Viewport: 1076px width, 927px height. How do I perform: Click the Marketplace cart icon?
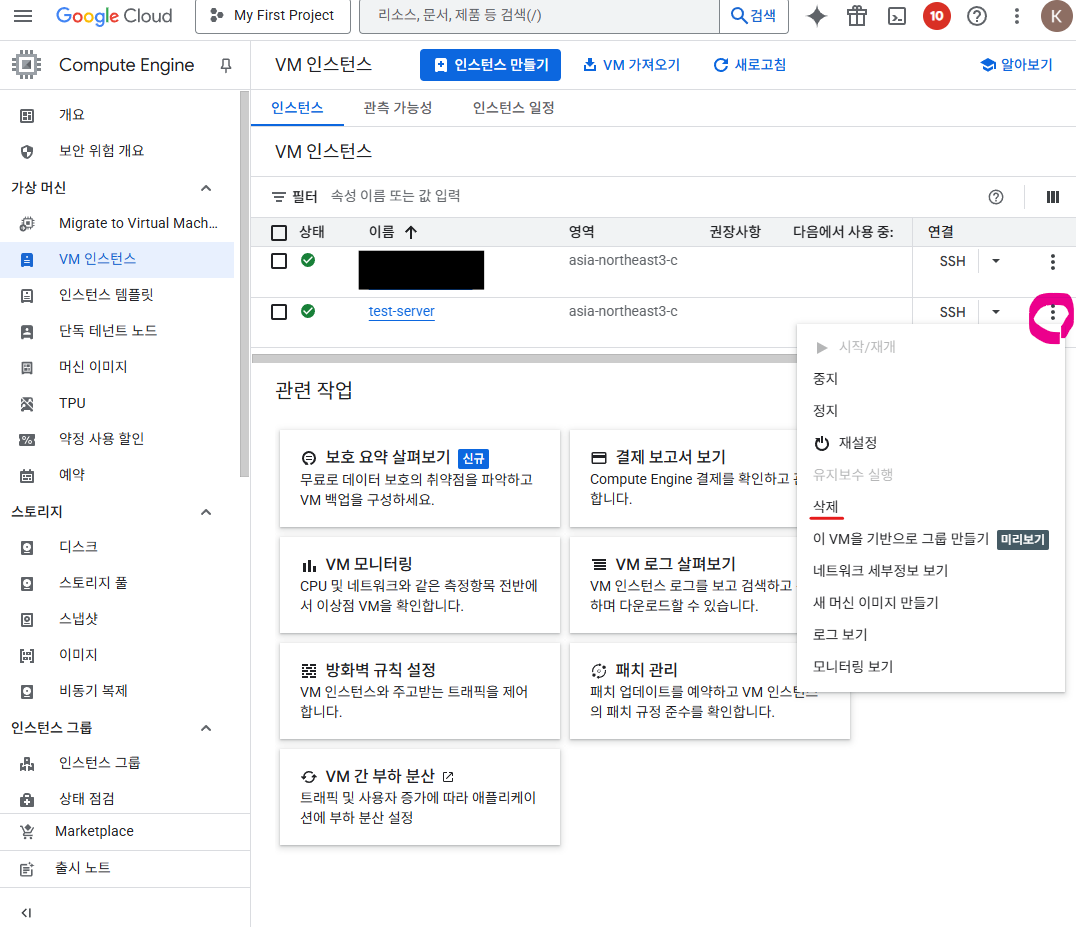27,832
